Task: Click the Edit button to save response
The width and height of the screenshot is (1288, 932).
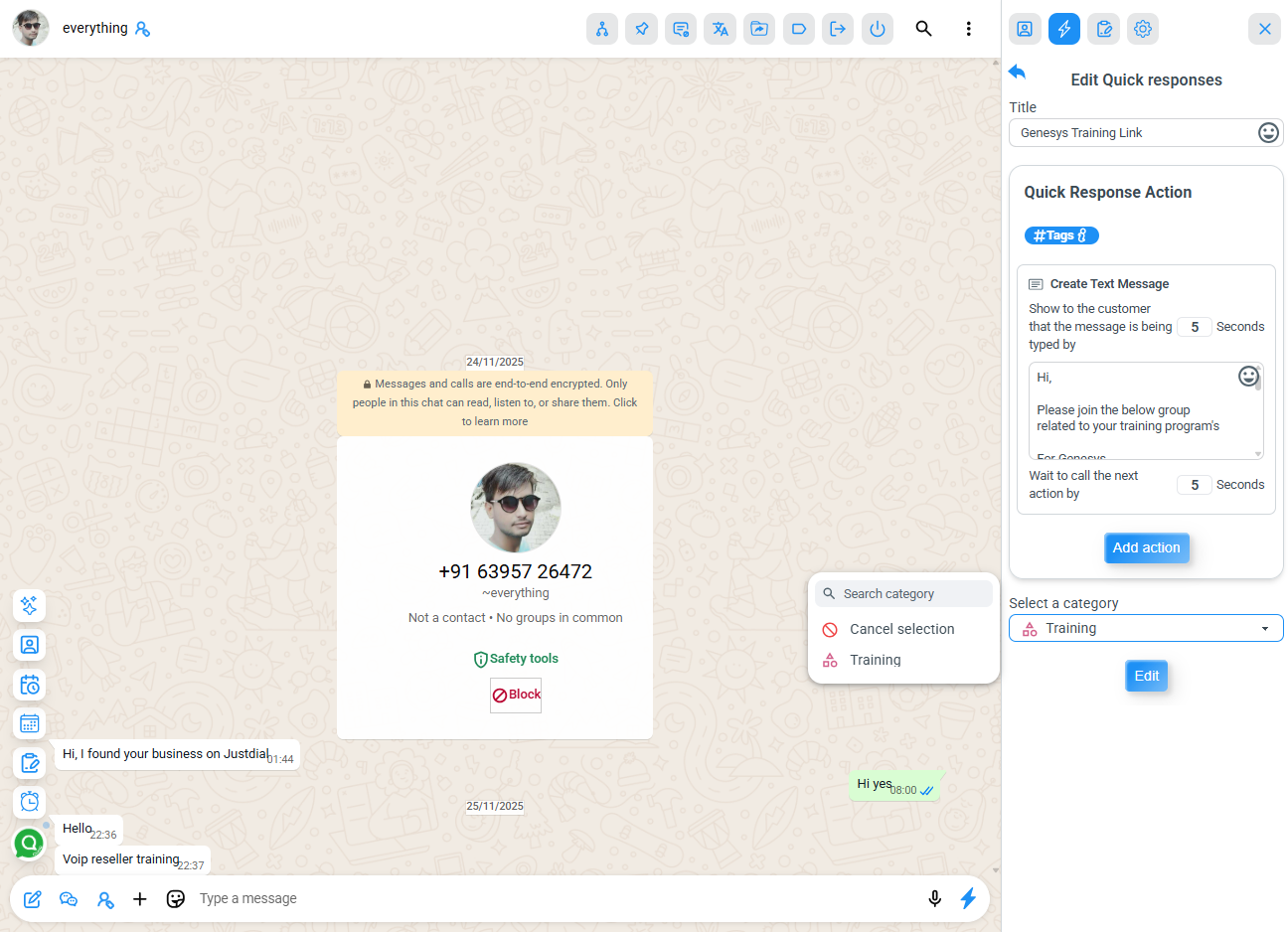Action: click(x=1146, y=676)
